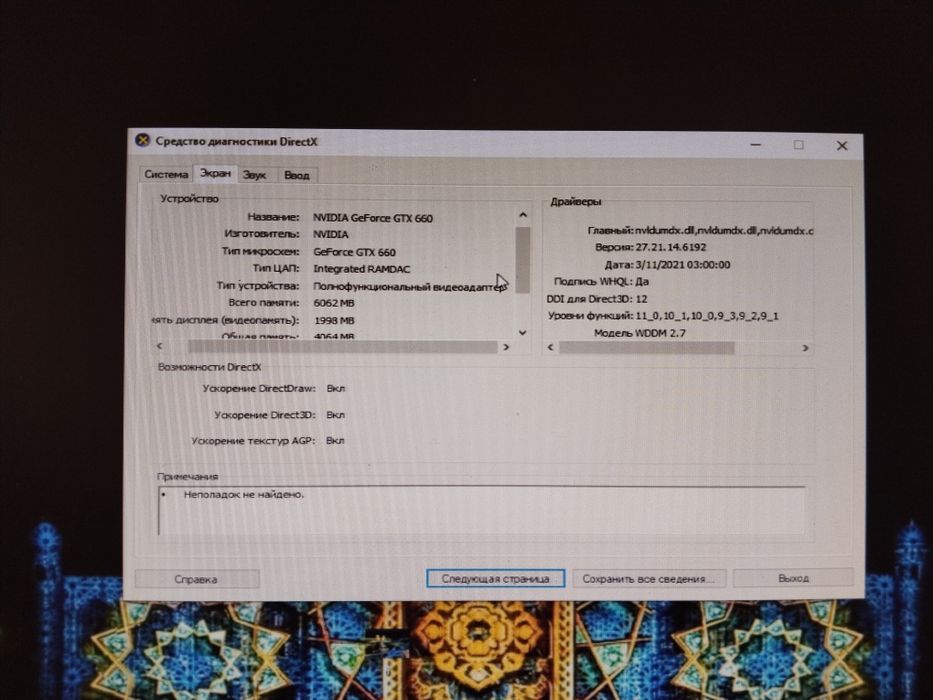Image resolution: width=933 pixels, height=700 pixels.
Task: Click the Тип устройства: label
Action: [258, 286]
